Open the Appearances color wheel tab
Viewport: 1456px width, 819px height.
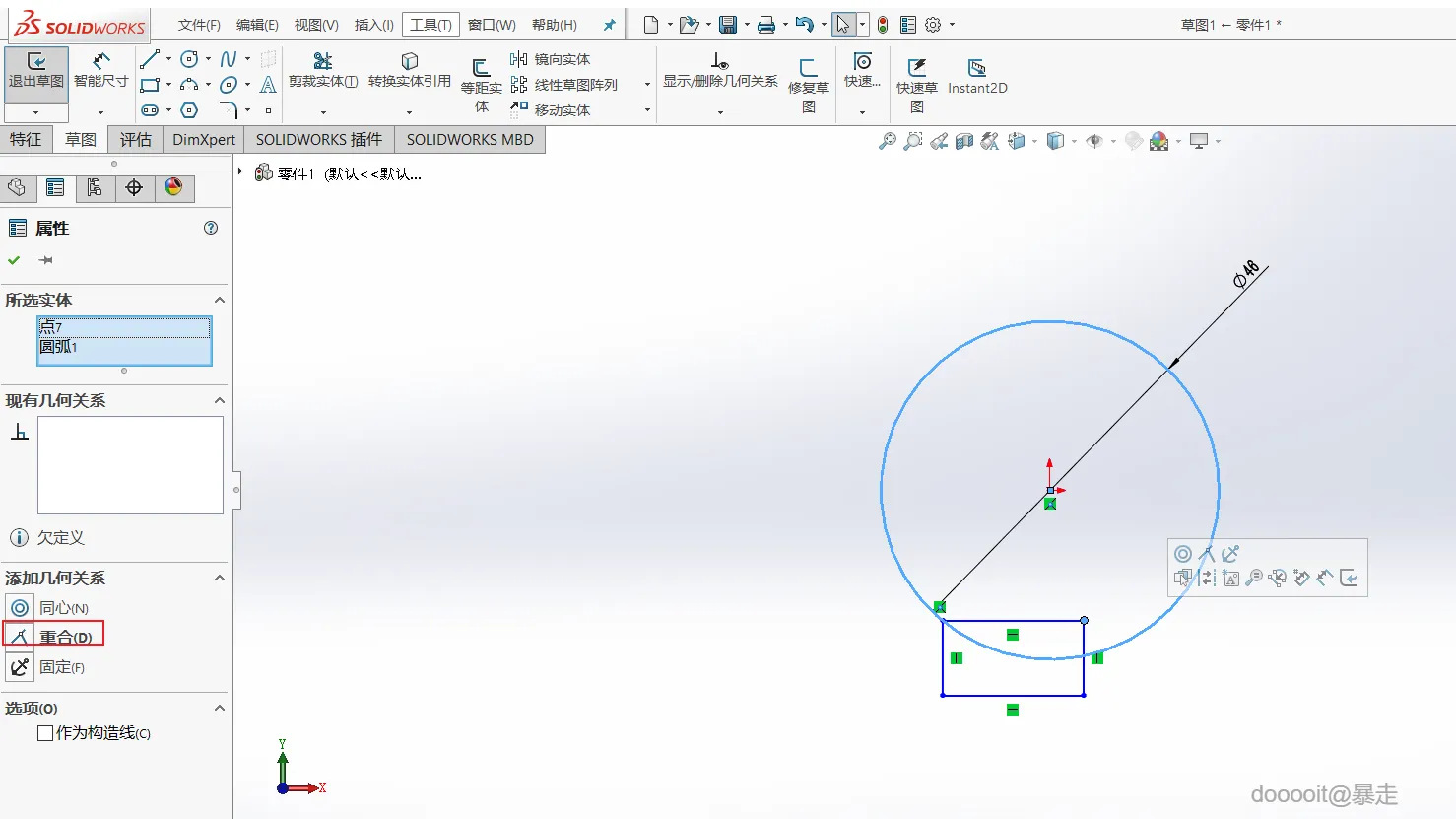(x=173, y=187)
